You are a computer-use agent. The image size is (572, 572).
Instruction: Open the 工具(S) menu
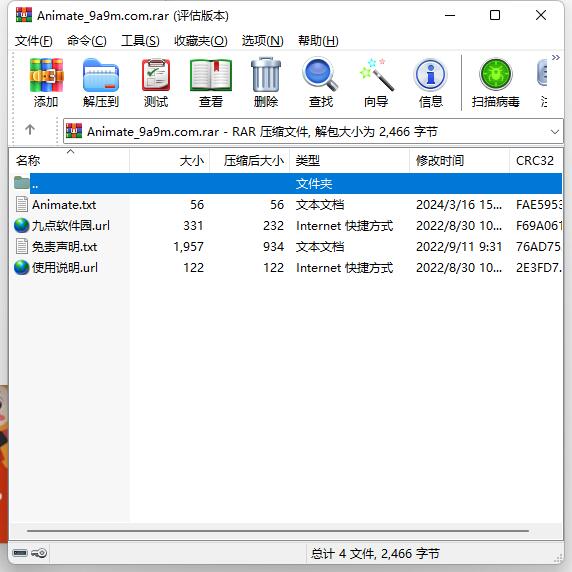140,40
